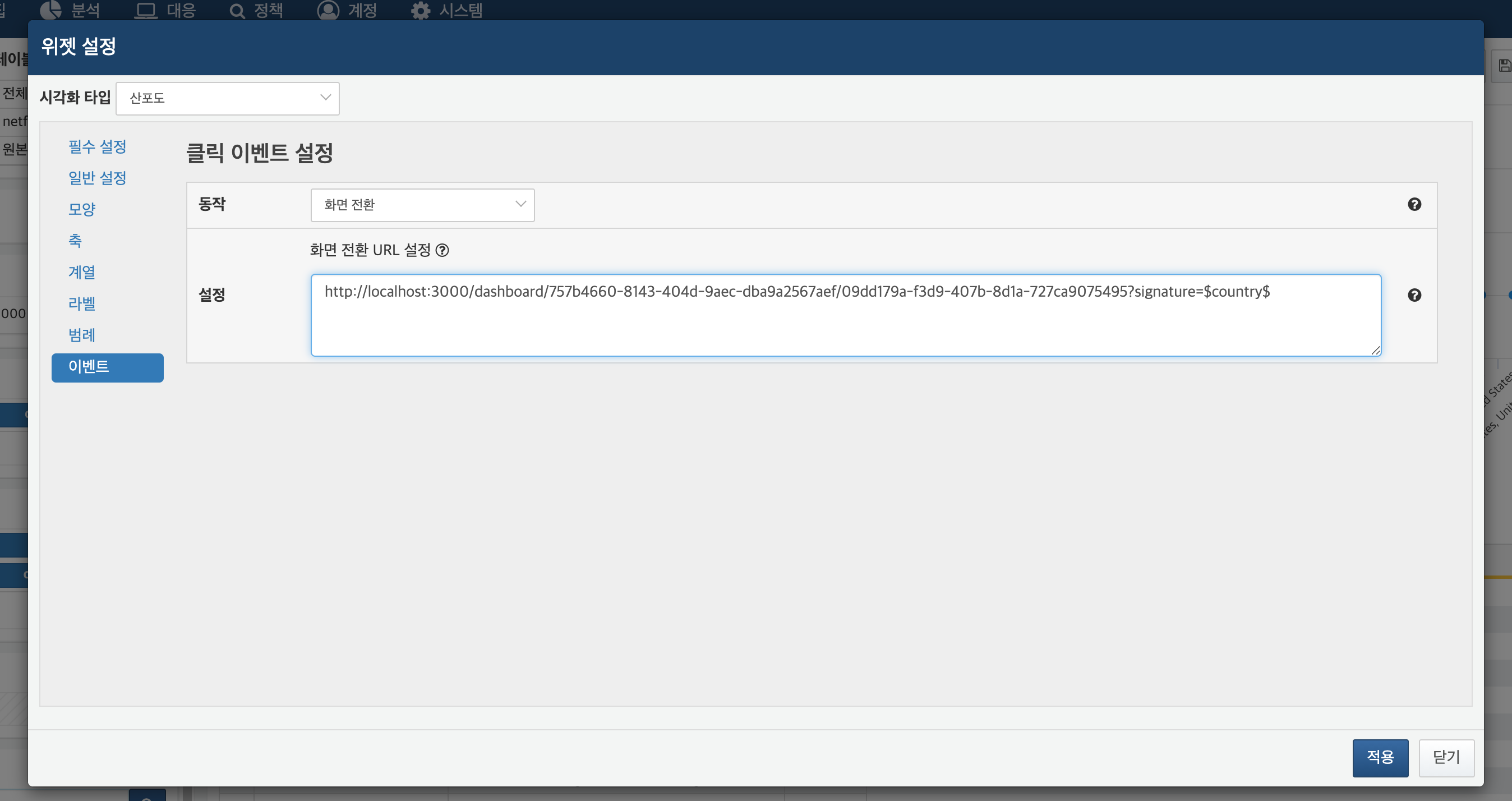
Task: Open the 동작 dropdown showing 화면 전환
Action: tap(423, 205)
